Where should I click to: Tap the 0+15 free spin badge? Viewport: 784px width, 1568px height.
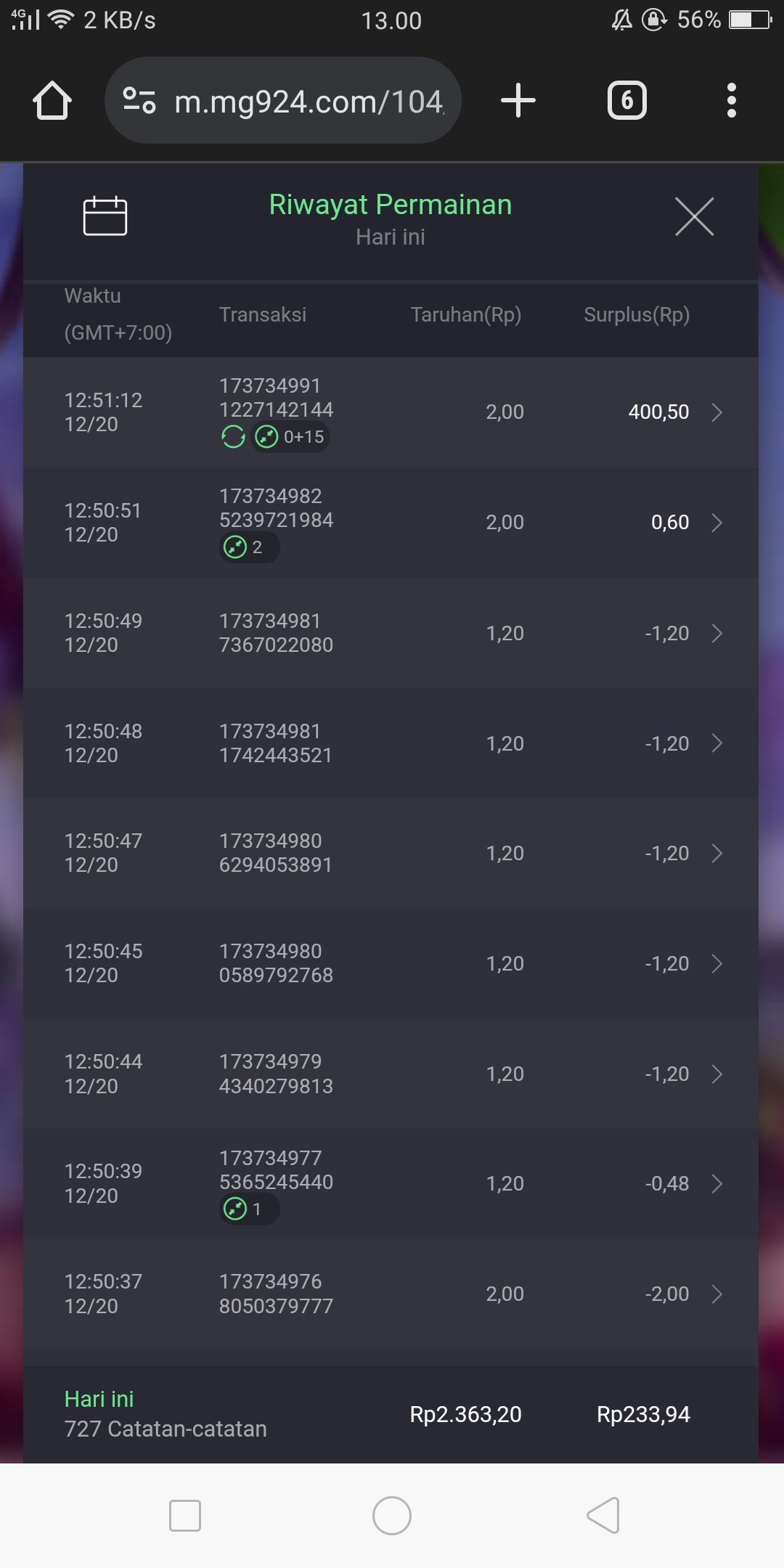[290, 437]
